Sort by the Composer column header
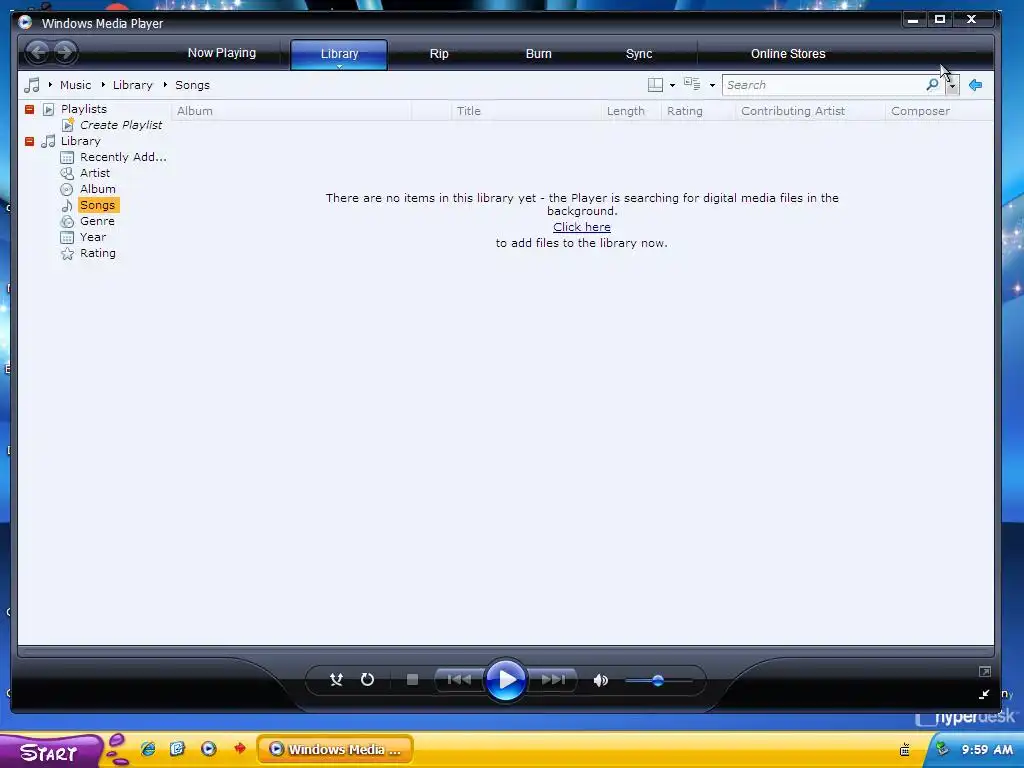 pos(939,111)
